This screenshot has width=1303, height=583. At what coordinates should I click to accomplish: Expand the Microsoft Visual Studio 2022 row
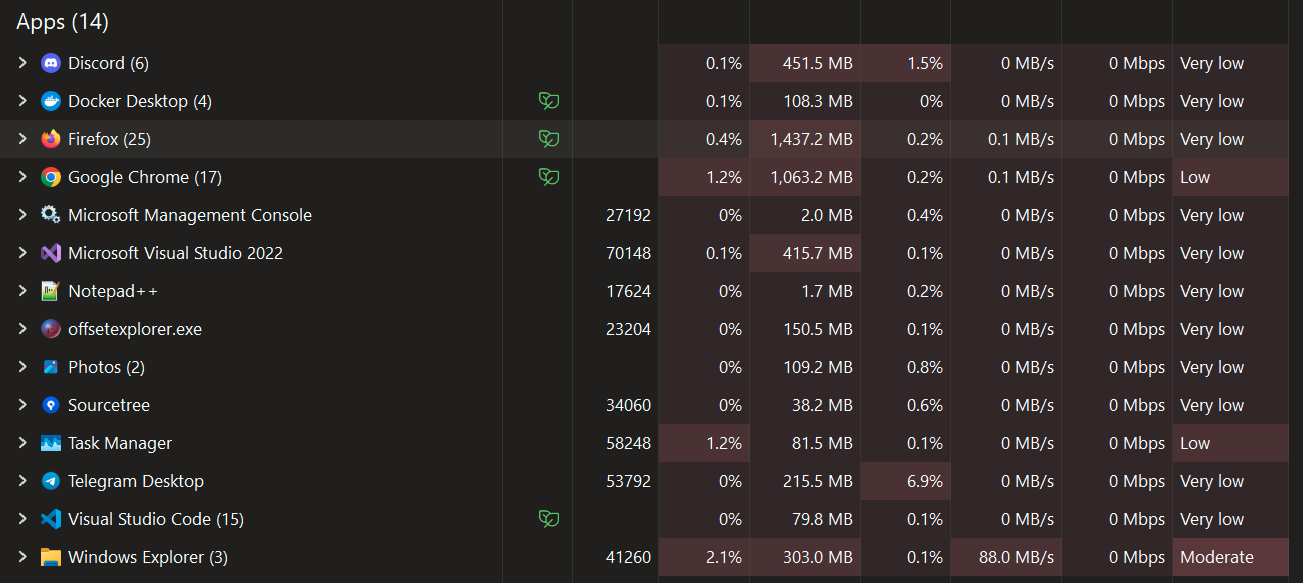(x=22, y=253)
